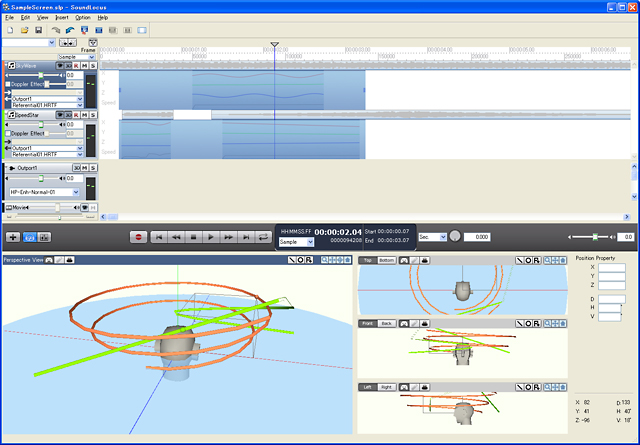Mute the SkyWave track with M

pos(84,66)
